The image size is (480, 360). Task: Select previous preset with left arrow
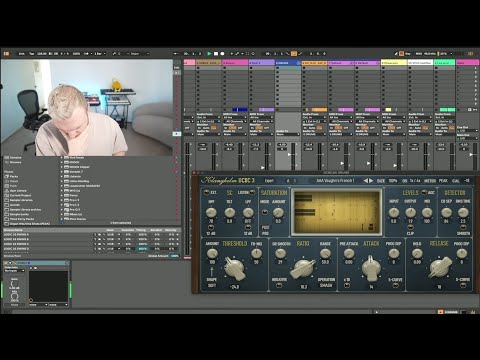pyautogui.click(x=365, y=180)
